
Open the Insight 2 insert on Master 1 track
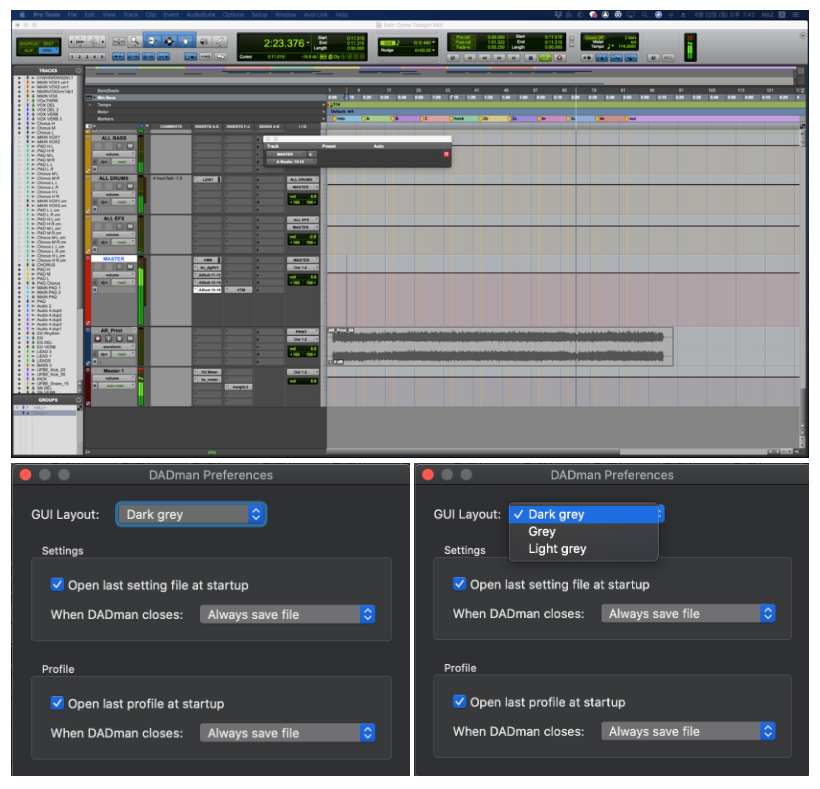239,387
